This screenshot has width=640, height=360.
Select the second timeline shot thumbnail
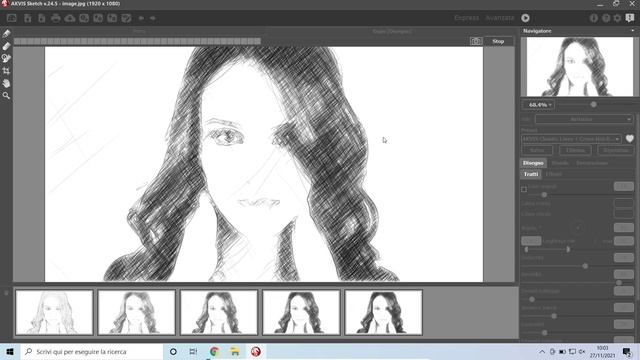(x=137, y=312)
